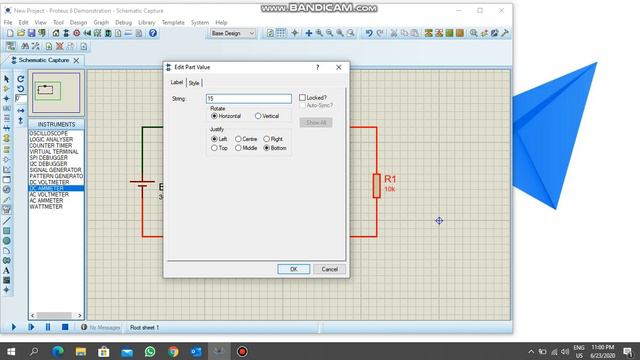
Task: Select the Left justify radio button
Action: click(x=214, y=139)
